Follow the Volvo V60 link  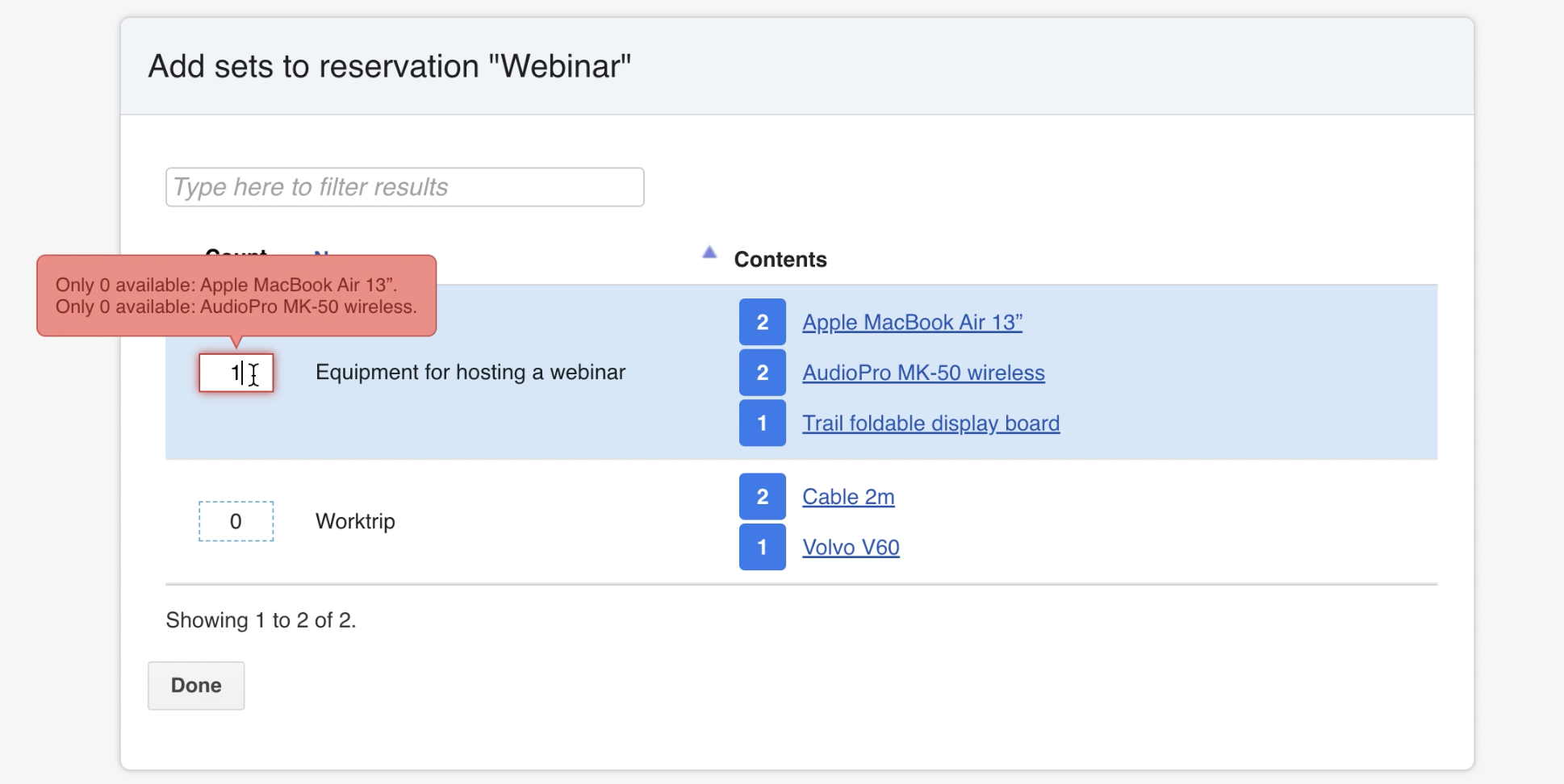[x=851, y=547]
